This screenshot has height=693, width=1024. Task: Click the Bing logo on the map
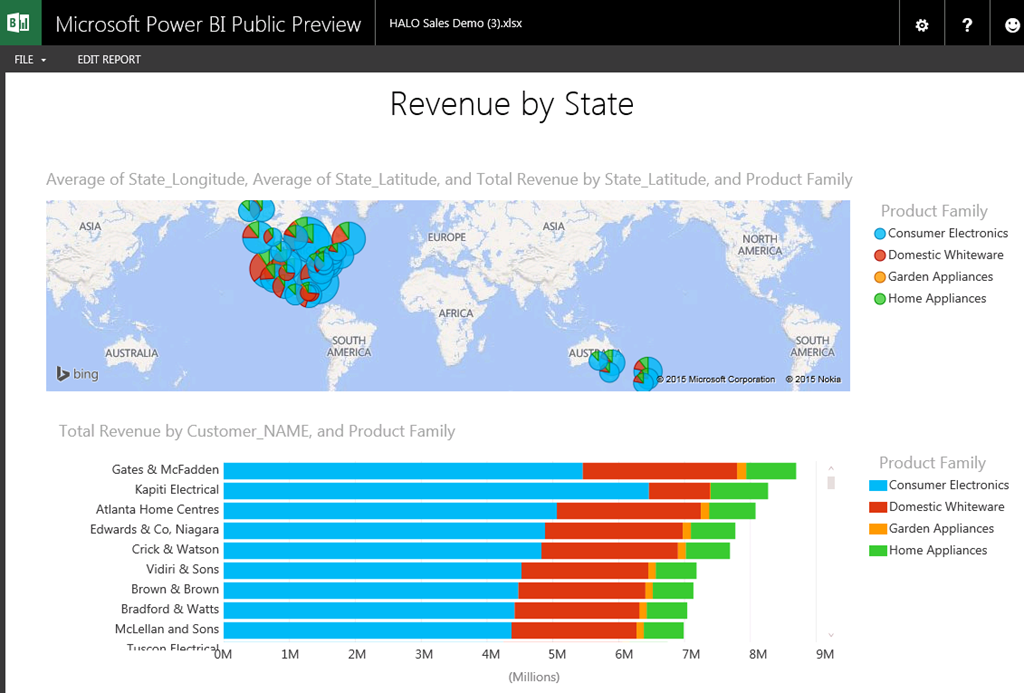coord(77,375)
